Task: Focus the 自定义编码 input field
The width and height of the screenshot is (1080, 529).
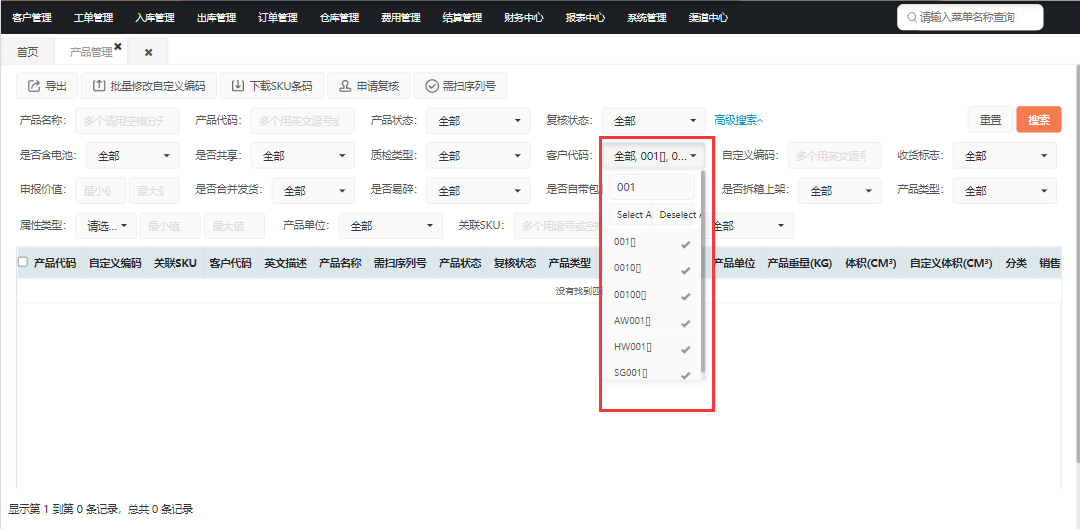Action: (x=834, y=156)
